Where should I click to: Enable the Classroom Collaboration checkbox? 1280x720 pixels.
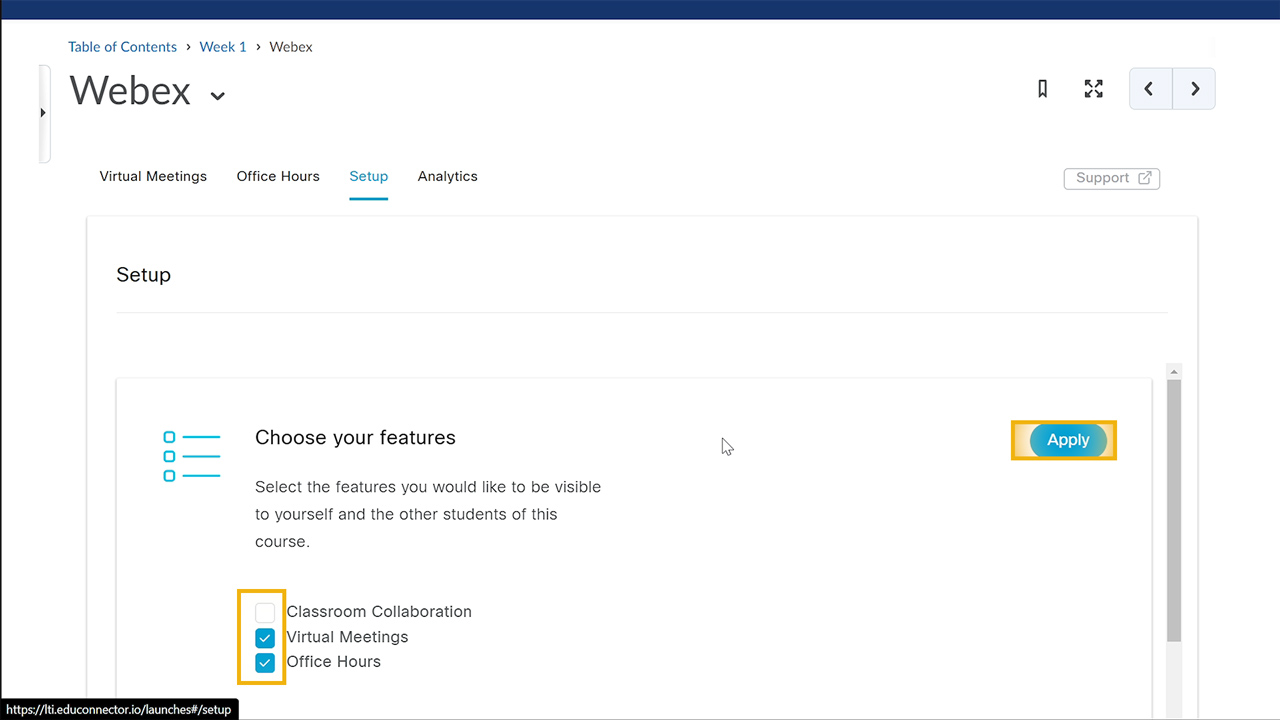(264, 612)
